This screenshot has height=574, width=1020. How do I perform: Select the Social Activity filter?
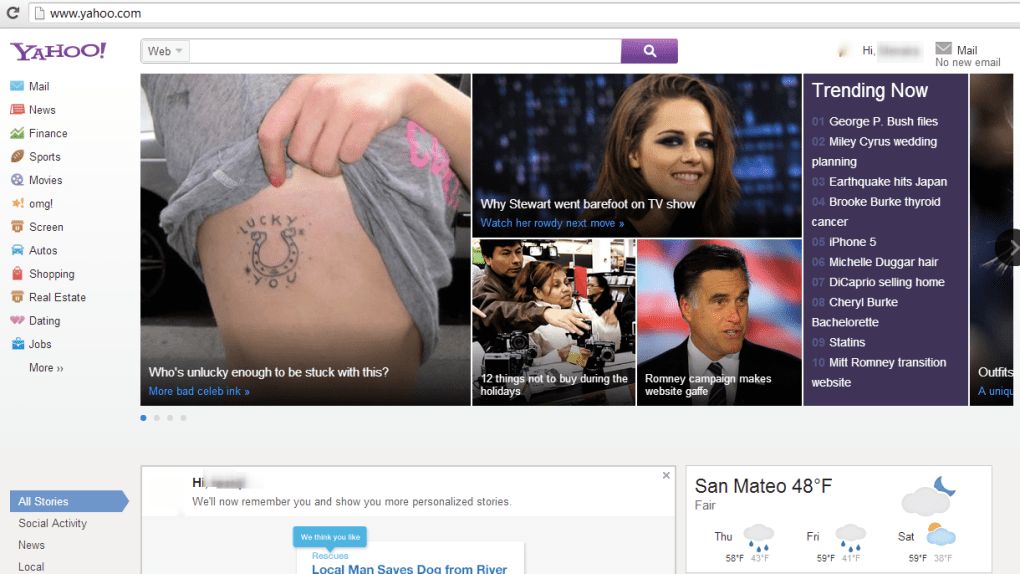coord(52,523)
